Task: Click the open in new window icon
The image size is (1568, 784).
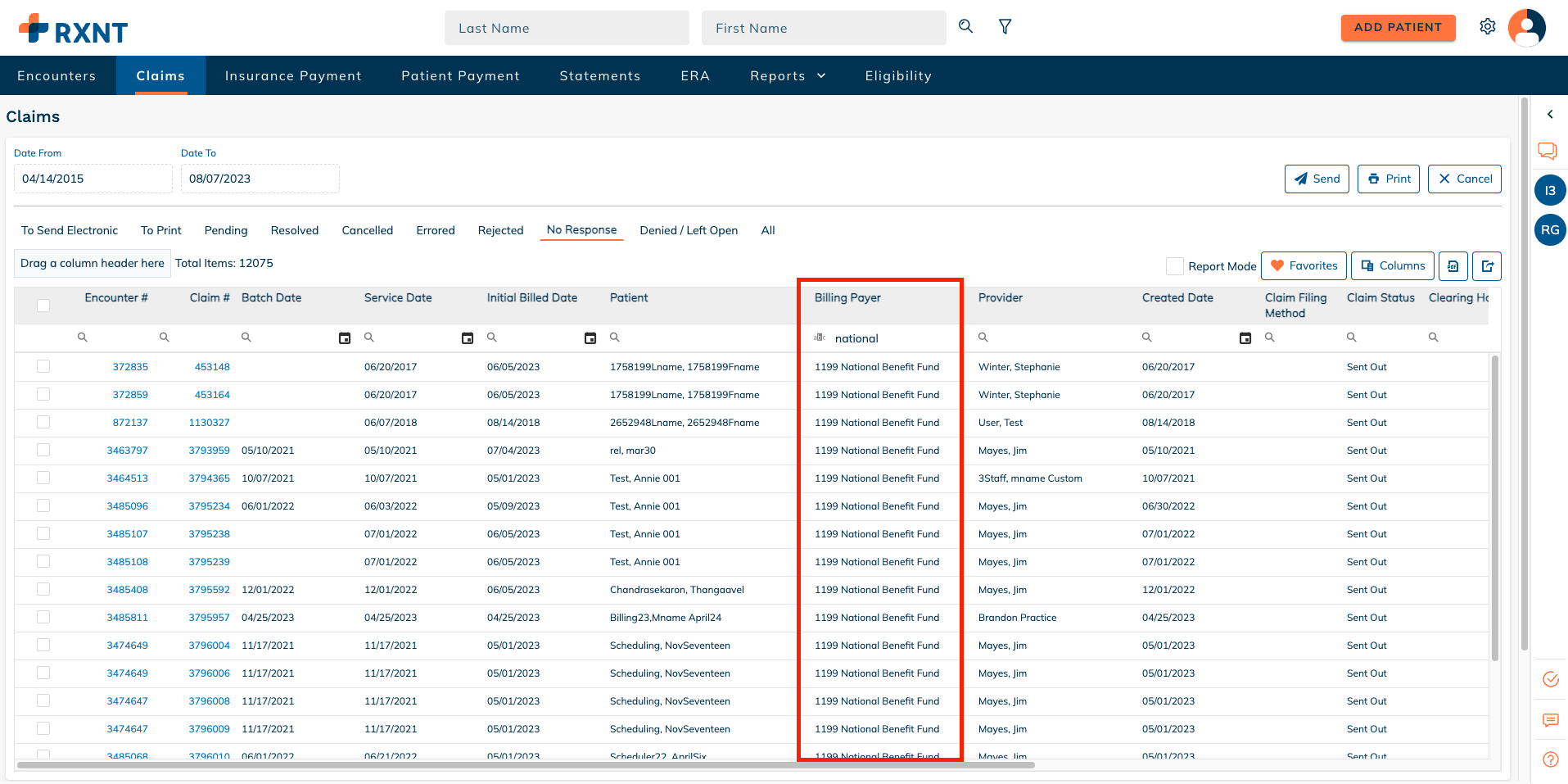Action: click(x=1487, y=265)
